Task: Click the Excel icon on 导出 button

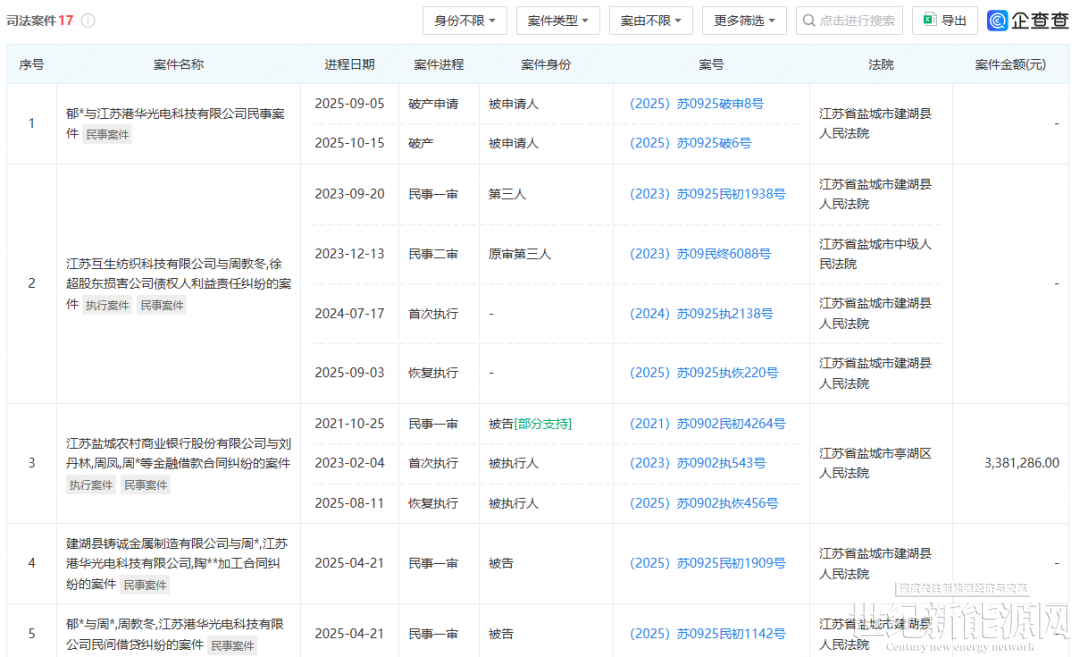Action: (x=929, y=21)
